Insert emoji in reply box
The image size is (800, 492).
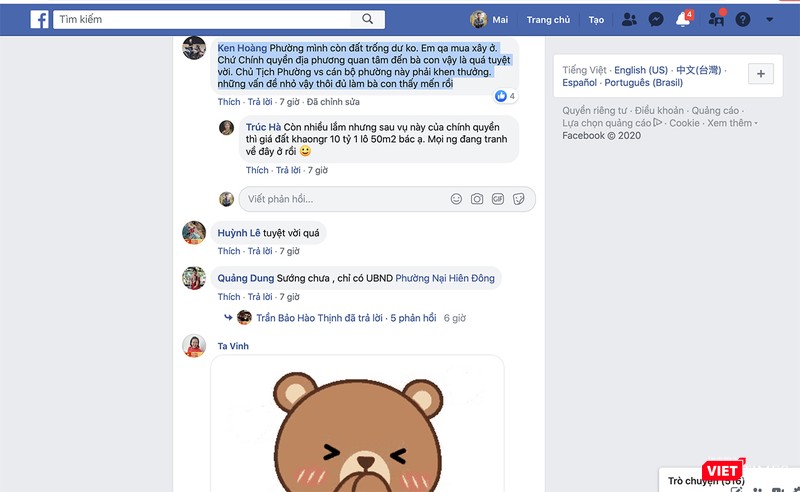456,199
